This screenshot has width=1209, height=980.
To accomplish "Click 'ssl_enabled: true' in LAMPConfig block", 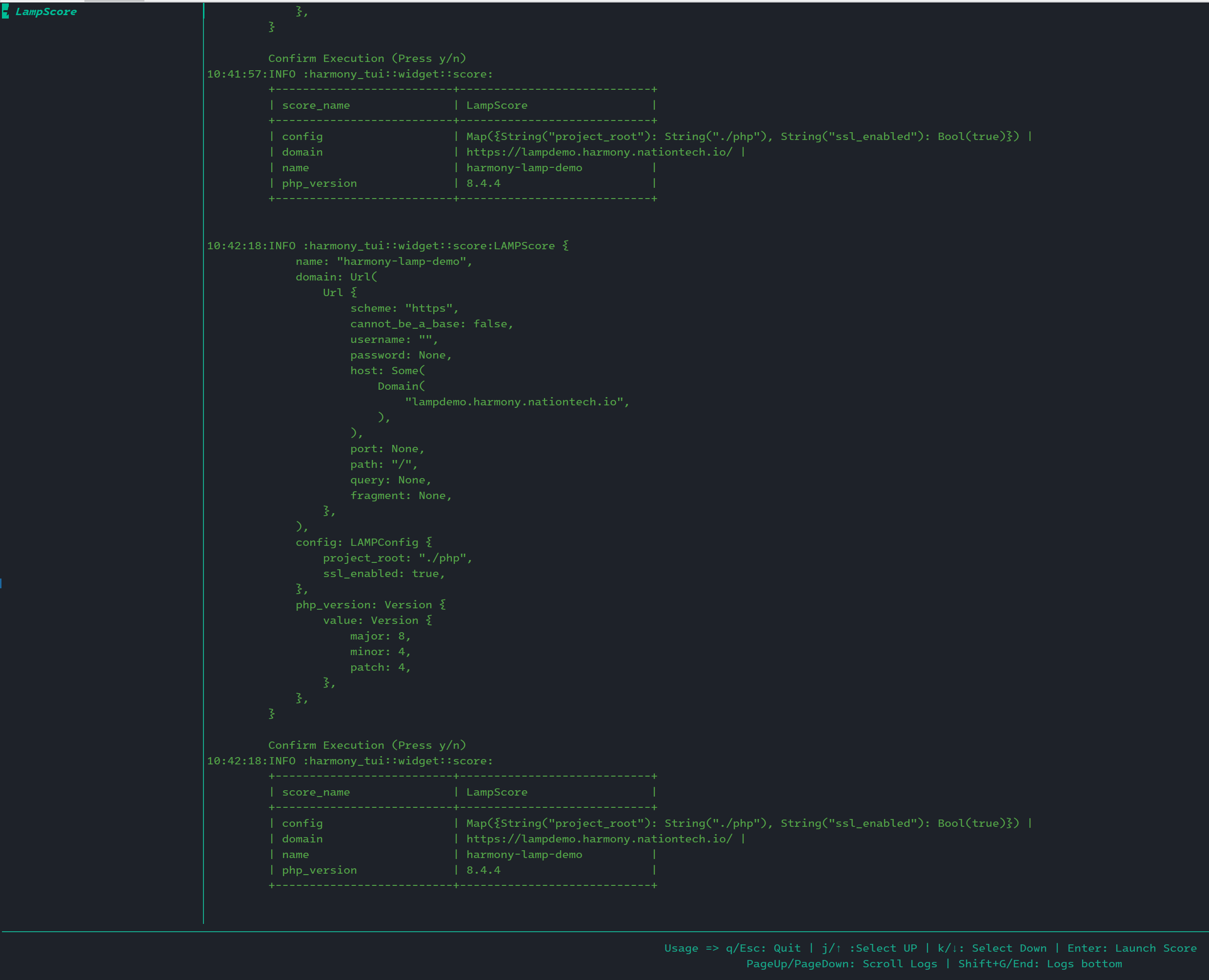I will (384, 574).
